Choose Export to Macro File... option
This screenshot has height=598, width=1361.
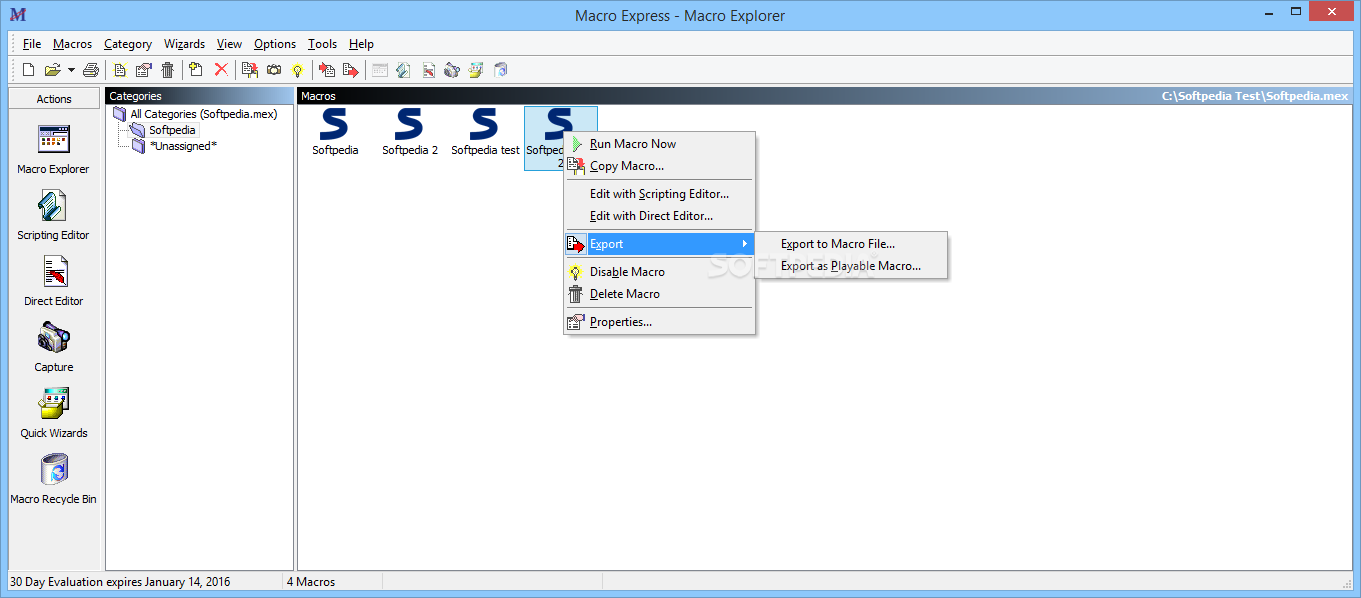click(x=851, y=244)
